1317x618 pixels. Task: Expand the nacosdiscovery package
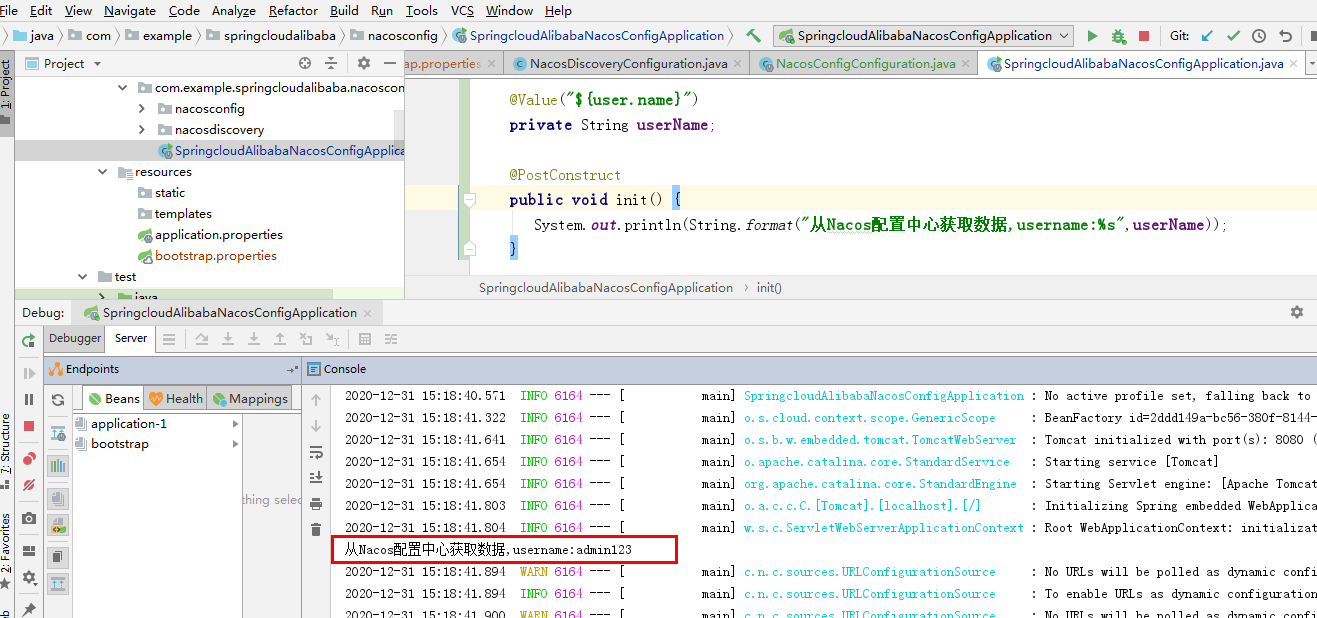coord(140,130)
